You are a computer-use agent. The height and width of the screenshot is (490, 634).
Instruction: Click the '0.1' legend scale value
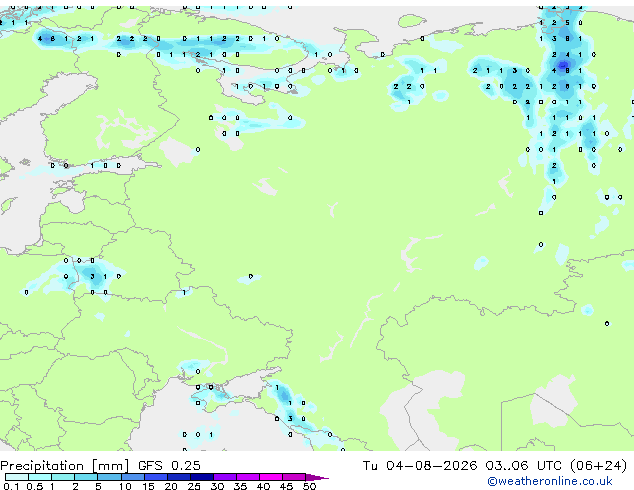(x=11, y=486)
